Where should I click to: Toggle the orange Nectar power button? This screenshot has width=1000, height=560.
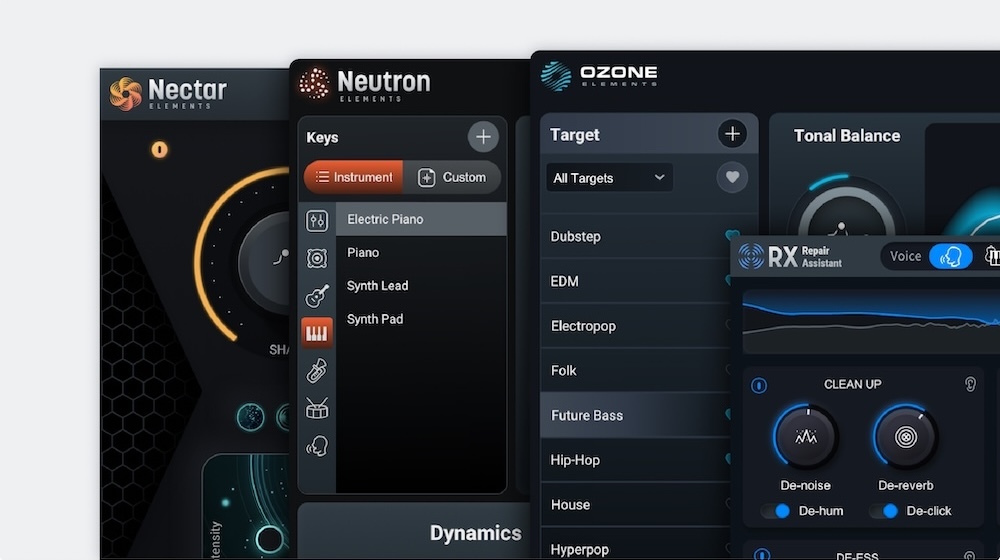[x=159, y=150]
